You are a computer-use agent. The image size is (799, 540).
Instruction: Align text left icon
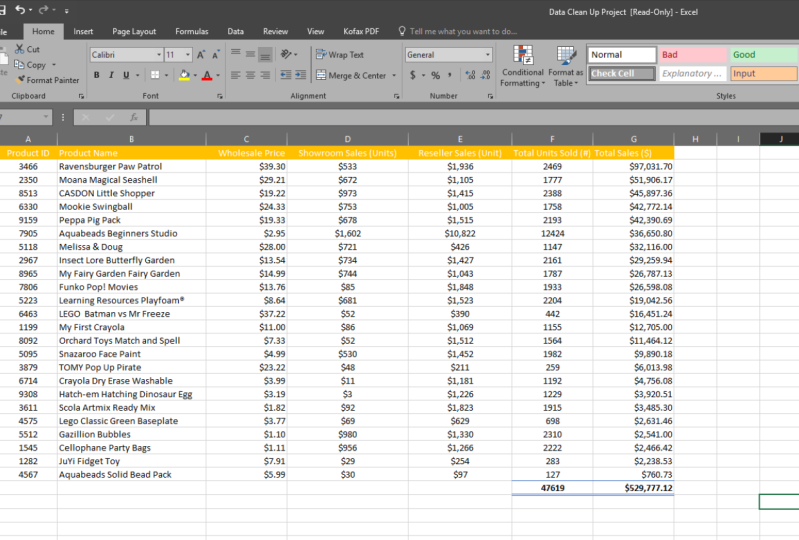[235, 75]
